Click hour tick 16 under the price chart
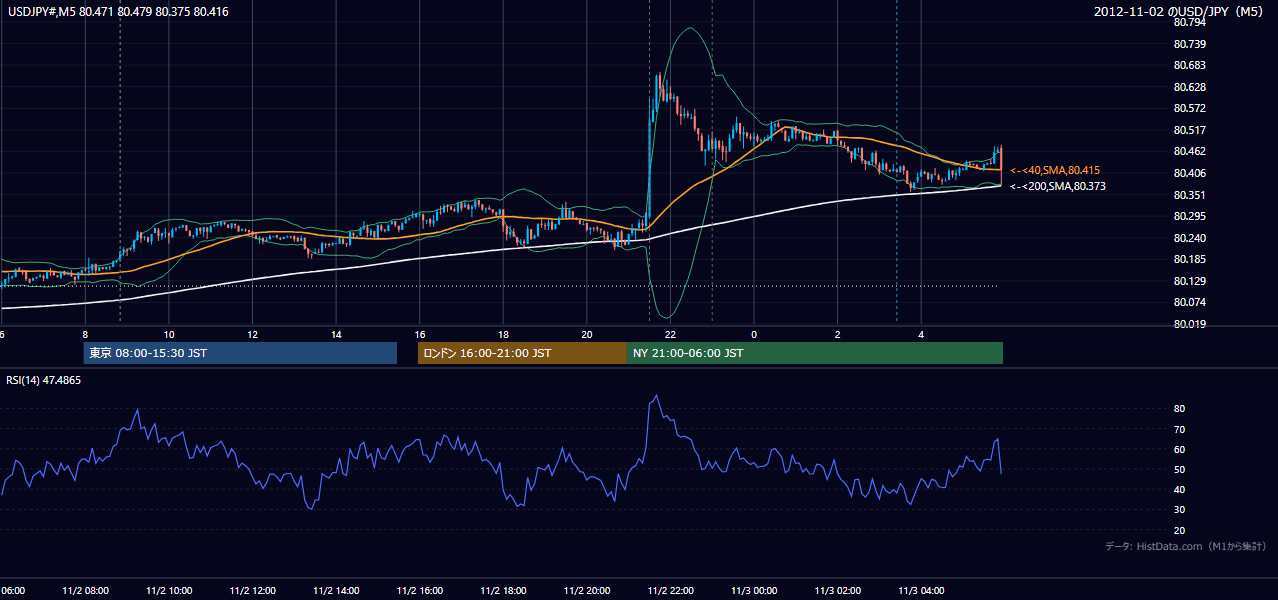This screenshot has height=600, width=1278. tap(420, 335)
